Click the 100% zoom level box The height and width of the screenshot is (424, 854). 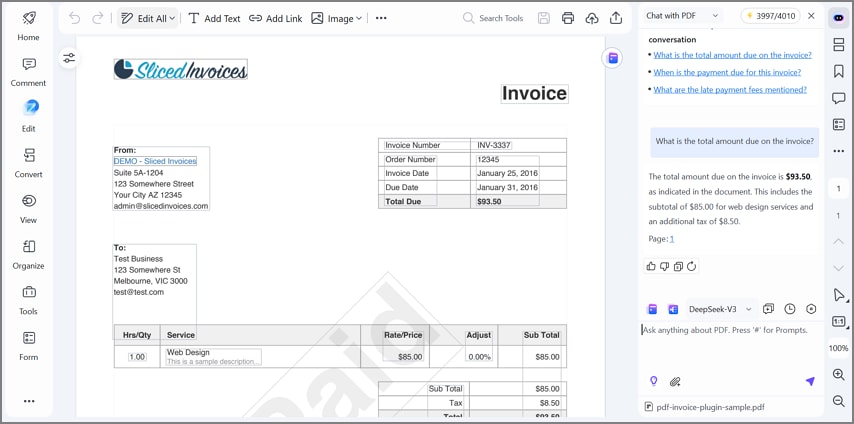(838, 348)
